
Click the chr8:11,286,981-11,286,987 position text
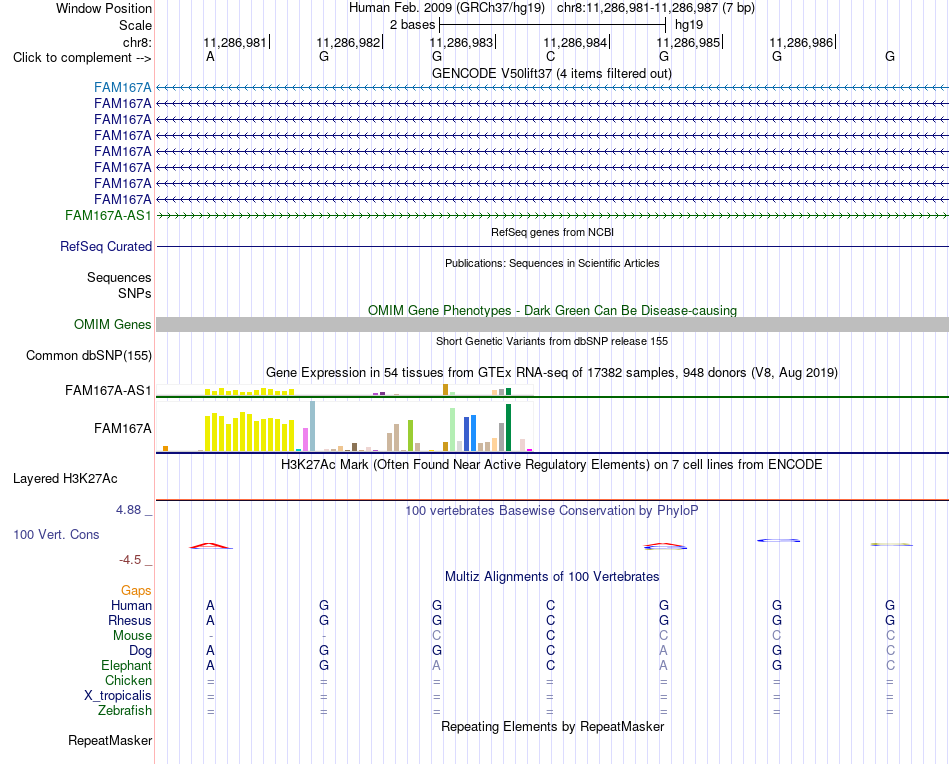tap(656, 8)
